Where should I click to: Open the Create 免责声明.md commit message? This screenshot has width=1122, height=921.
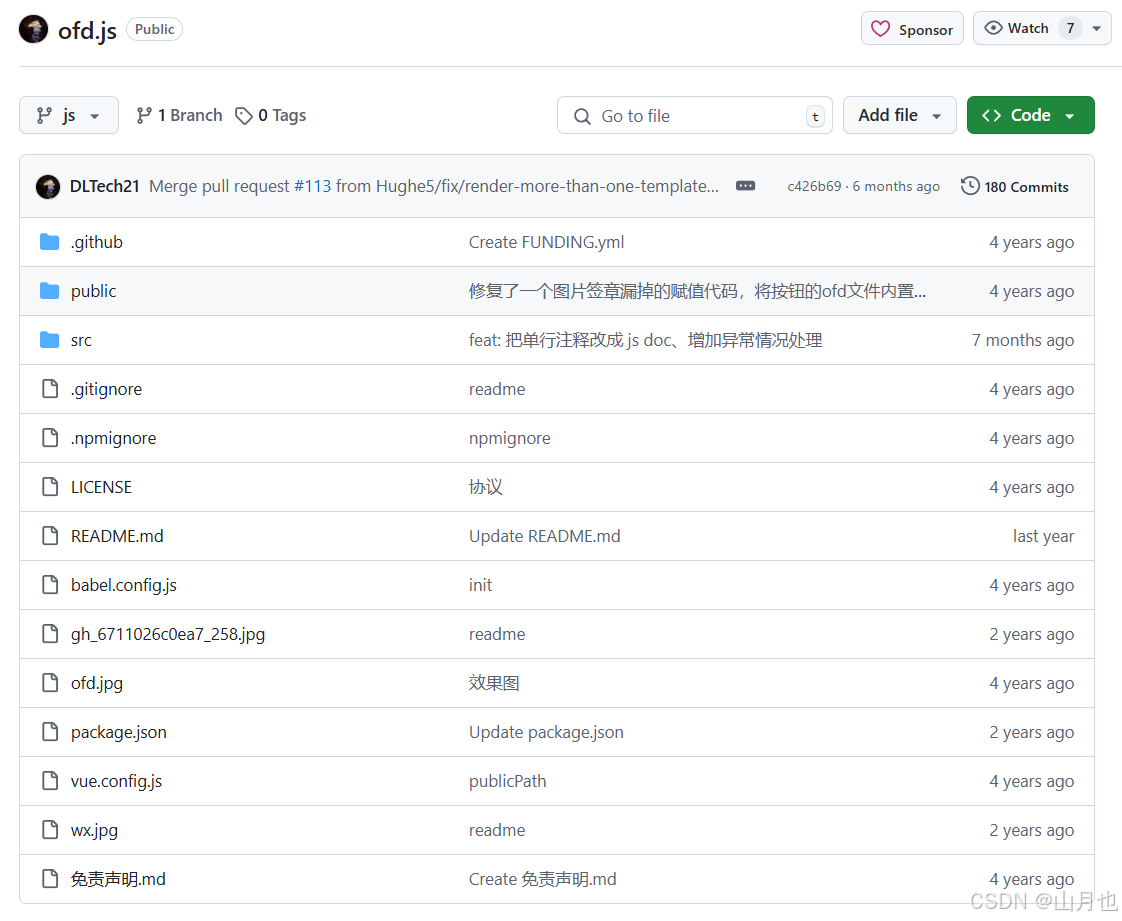(x=542, y=879)
